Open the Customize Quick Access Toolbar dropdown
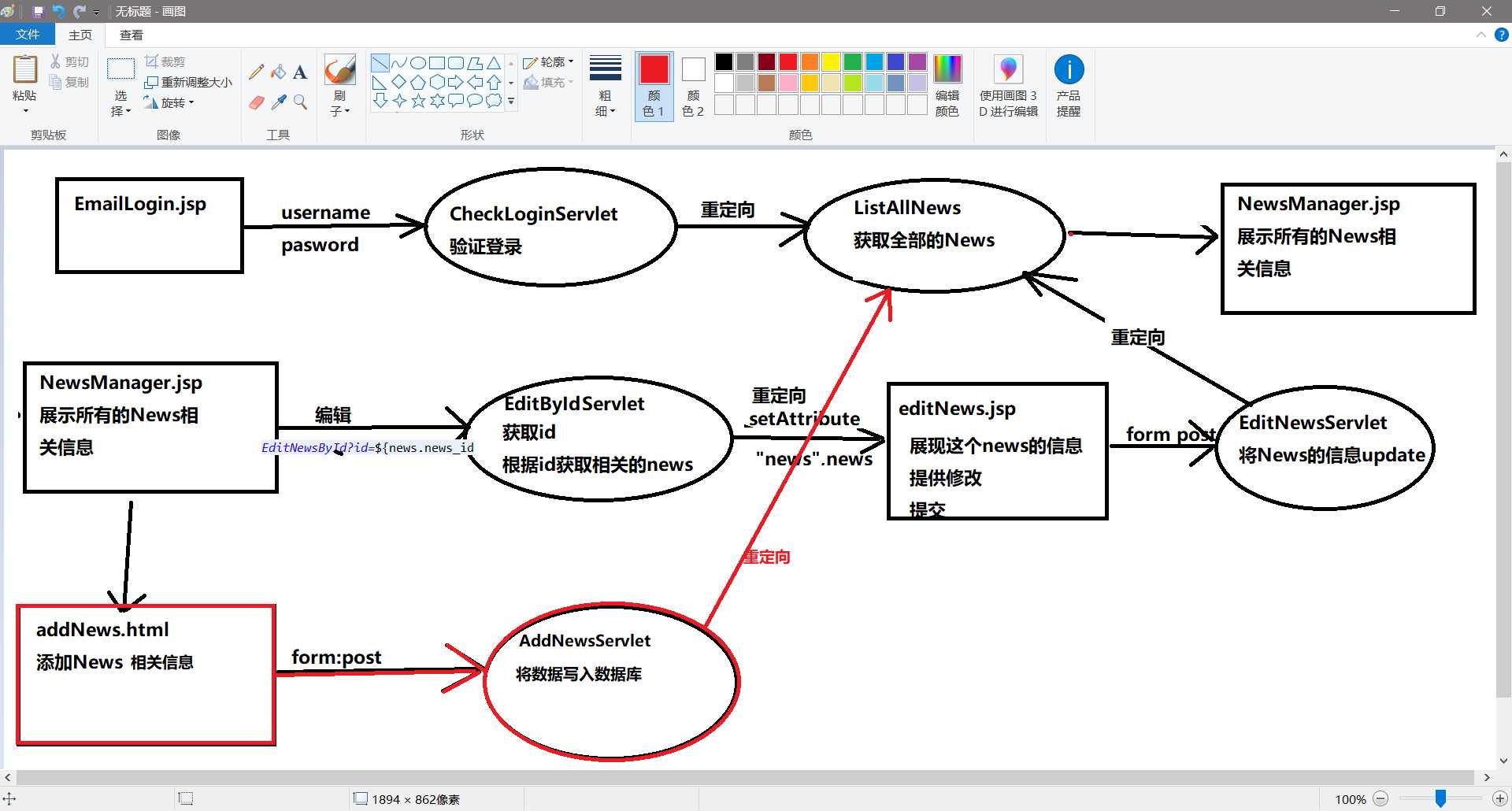The height and width of the screenshot is (811, 1512). [x=97, y=12]
